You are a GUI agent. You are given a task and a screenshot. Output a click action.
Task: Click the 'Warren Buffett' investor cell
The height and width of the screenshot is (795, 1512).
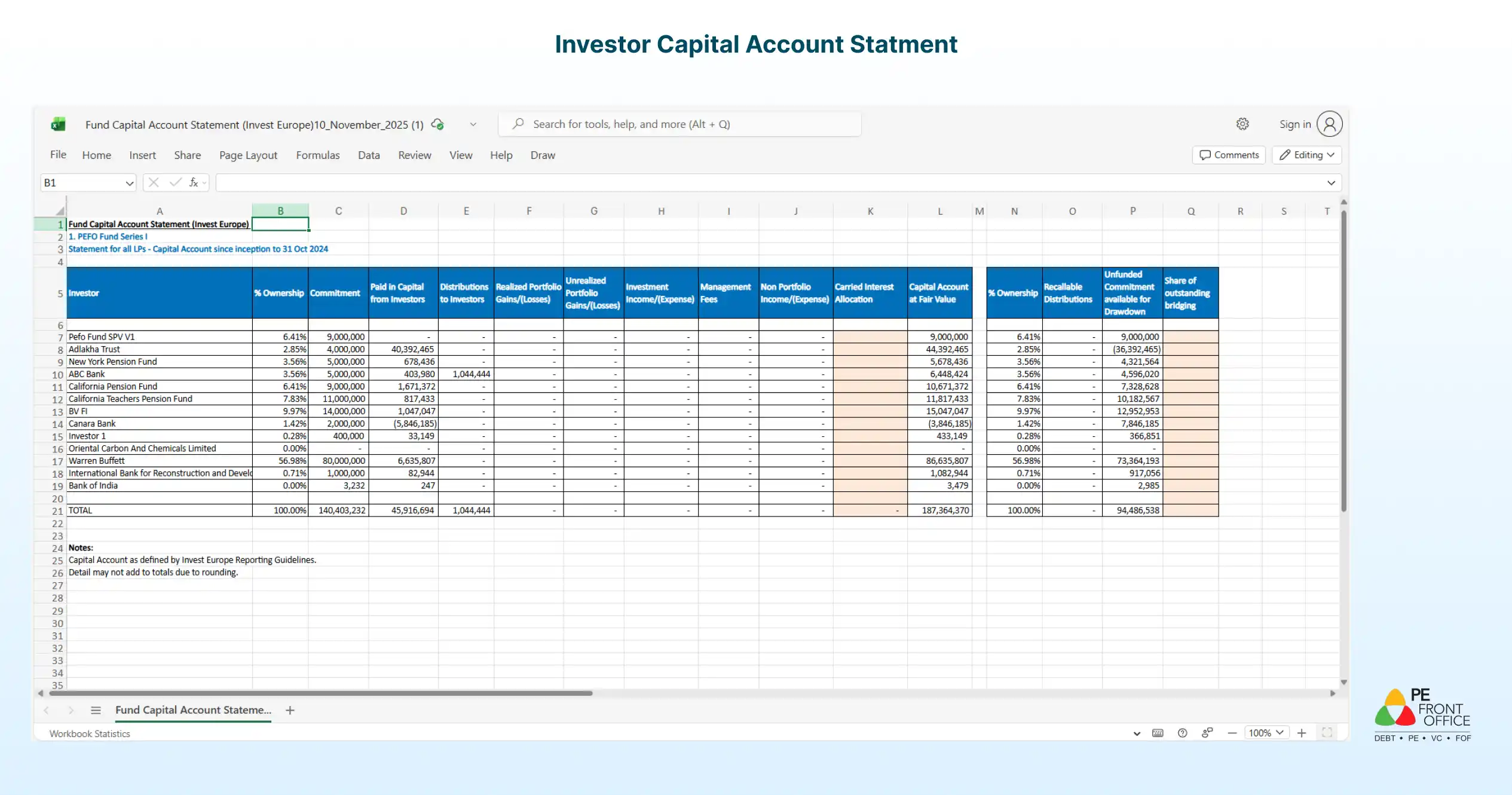coord(159,461)
